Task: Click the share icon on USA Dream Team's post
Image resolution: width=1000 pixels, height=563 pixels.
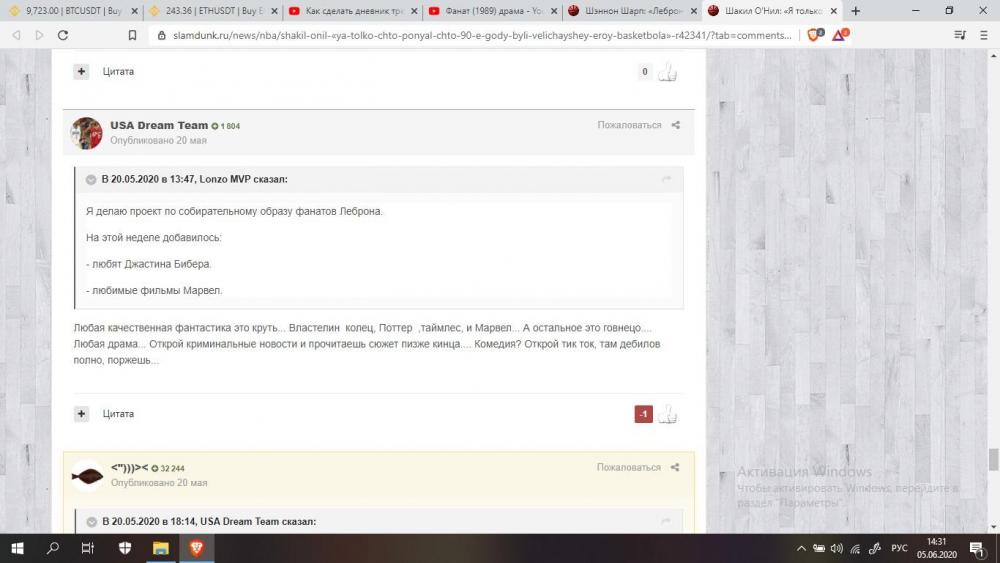Action: (675, 125)
